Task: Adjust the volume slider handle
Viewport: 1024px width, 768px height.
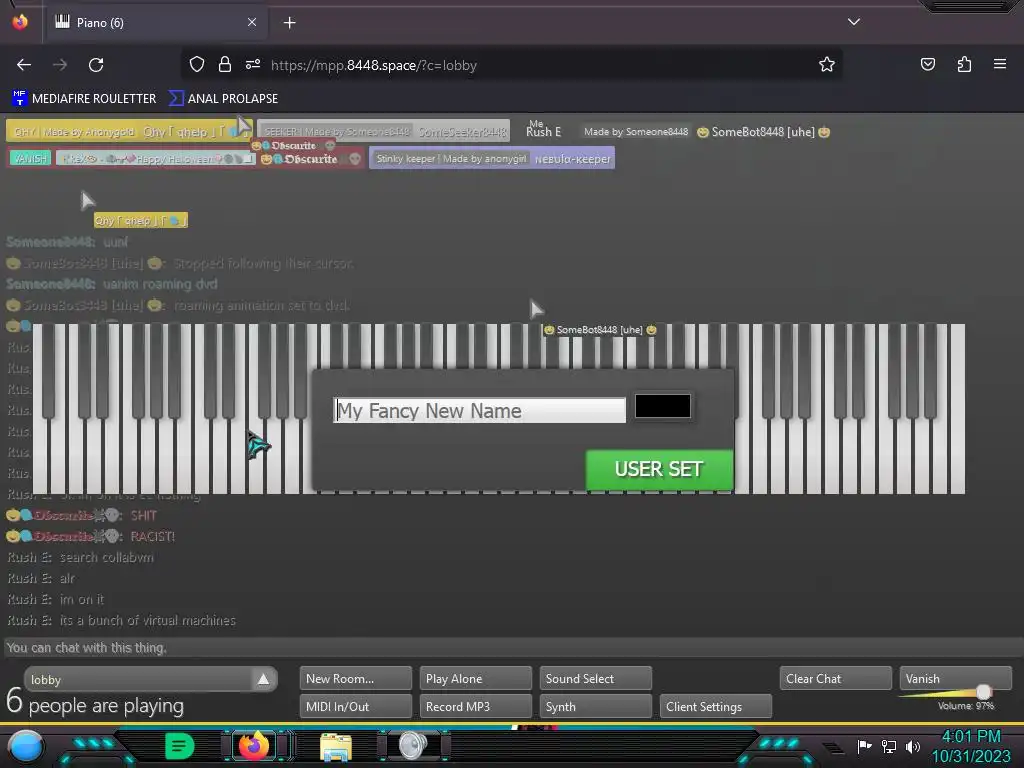Action: (x=984, y=692)
